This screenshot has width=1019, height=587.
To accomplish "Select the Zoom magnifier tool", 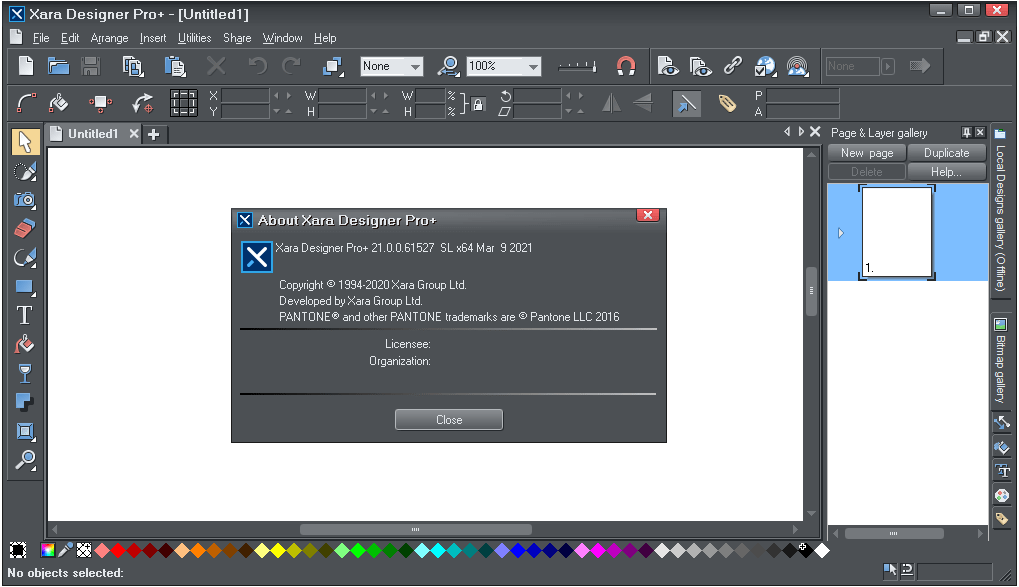I will pos(25,460).
